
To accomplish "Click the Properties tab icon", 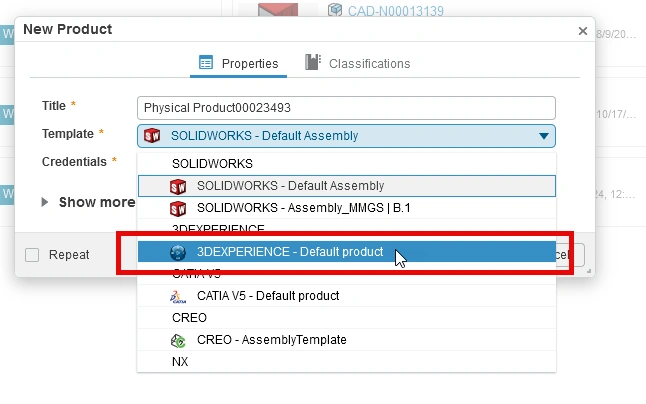I will tap(206, 63).
